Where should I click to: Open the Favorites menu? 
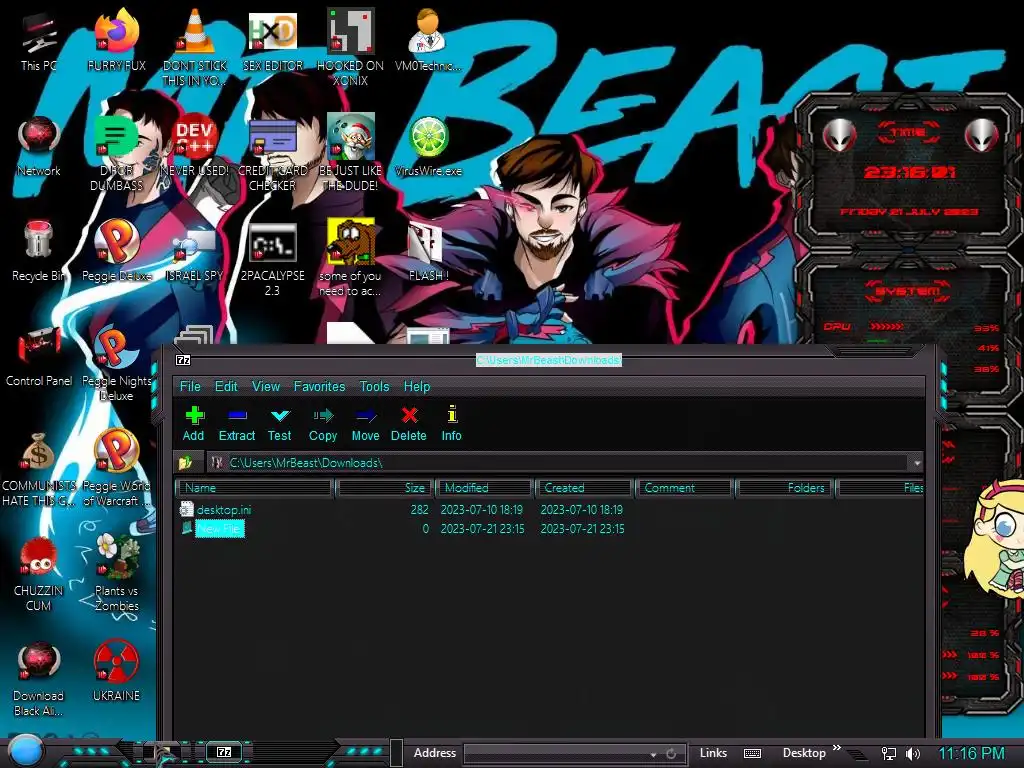319,387
